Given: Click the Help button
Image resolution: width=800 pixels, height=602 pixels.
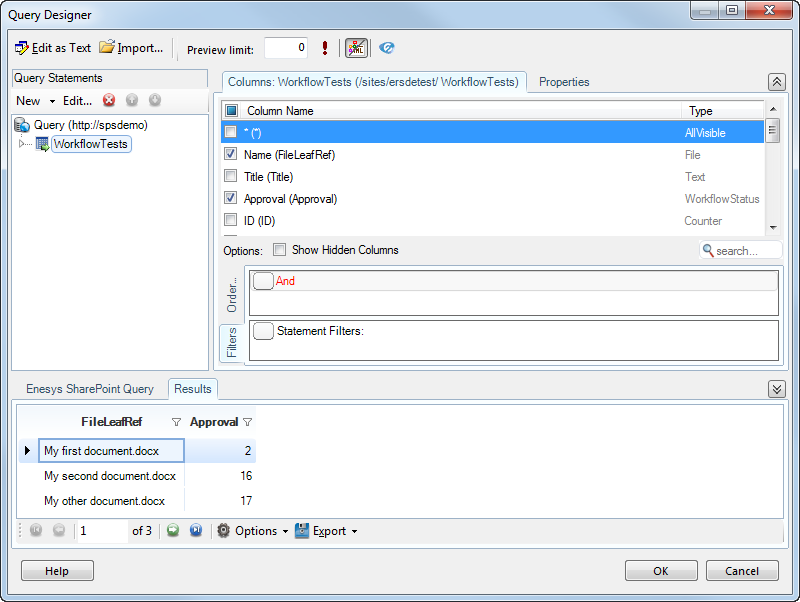Looking at the screenshot, I should click(57, 571).
